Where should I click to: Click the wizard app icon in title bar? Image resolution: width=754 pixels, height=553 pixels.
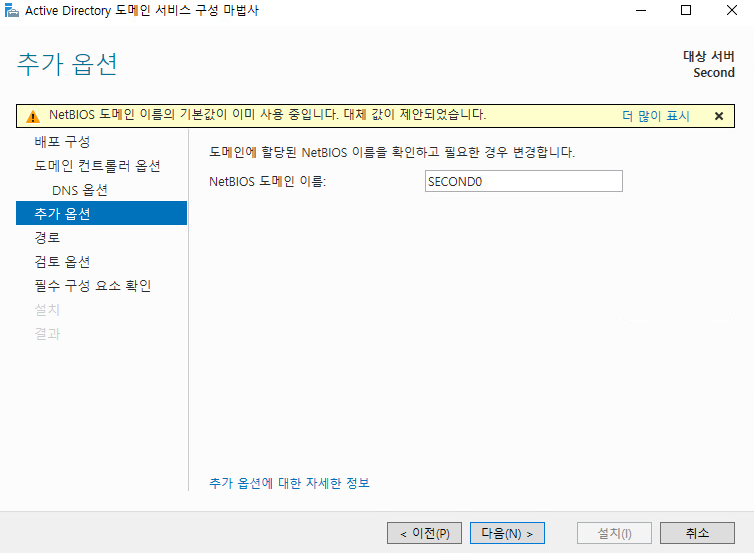click(12, 10)
